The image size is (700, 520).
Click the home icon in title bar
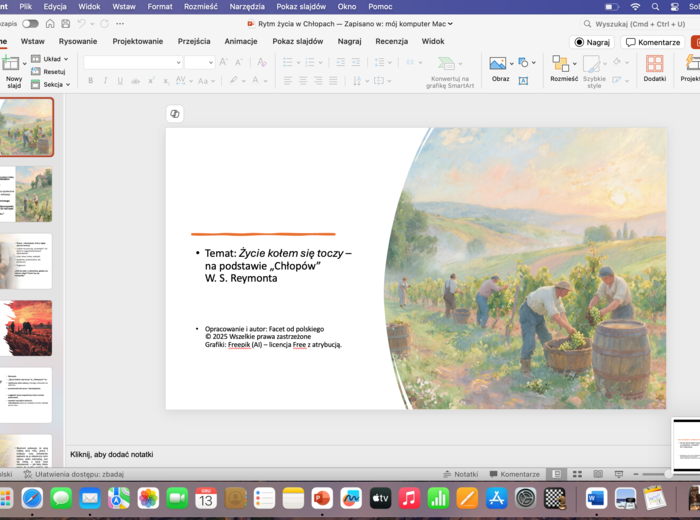[50, 24]
